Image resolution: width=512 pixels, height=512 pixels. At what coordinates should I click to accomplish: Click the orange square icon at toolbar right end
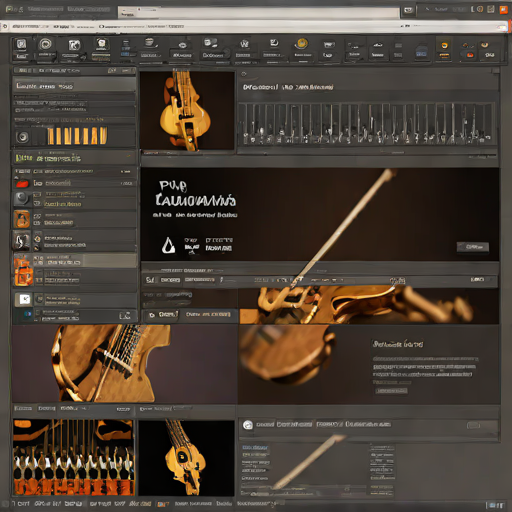point(503,9)
